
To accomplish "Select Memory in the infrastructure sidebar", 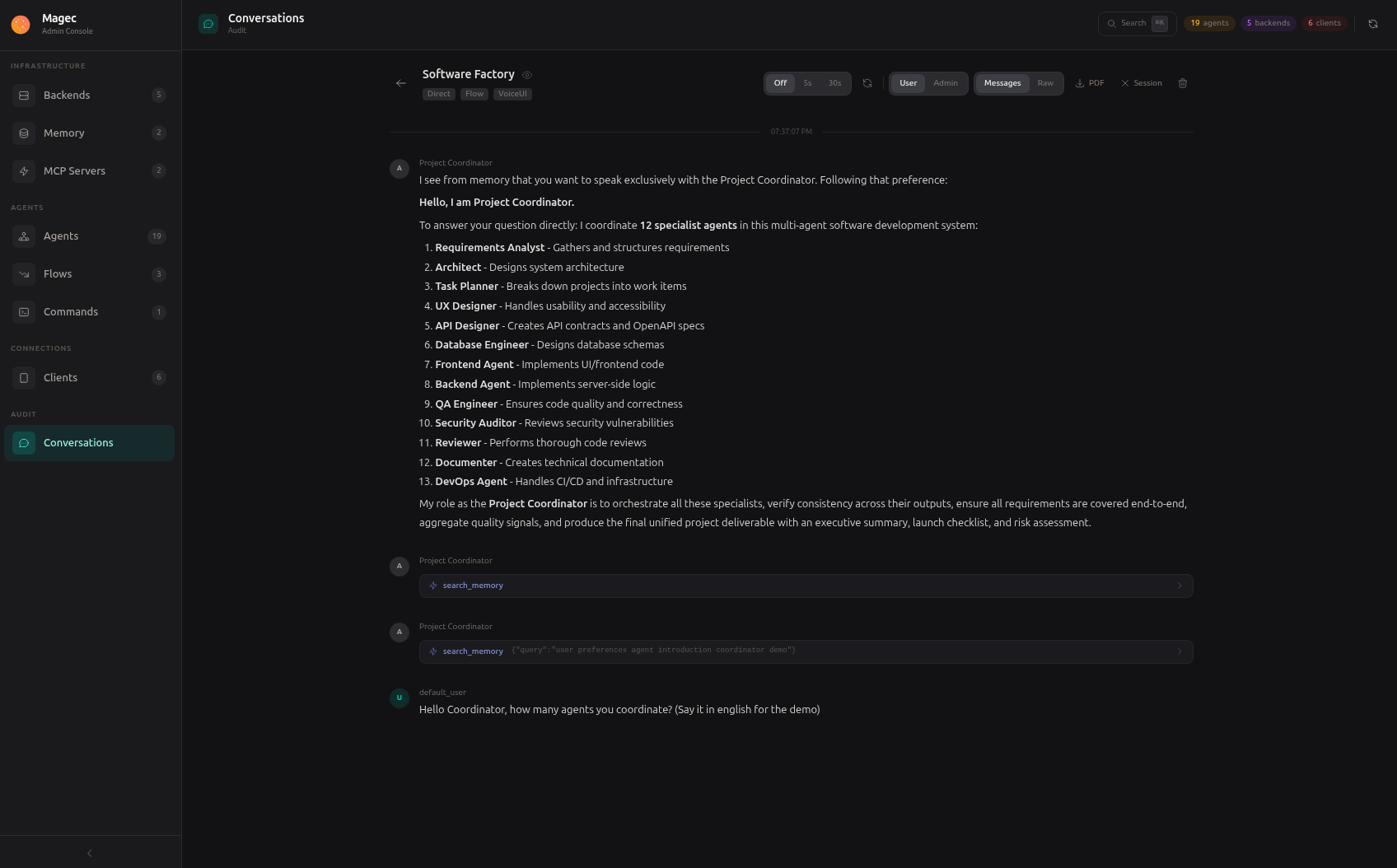I will click(63, 133).
